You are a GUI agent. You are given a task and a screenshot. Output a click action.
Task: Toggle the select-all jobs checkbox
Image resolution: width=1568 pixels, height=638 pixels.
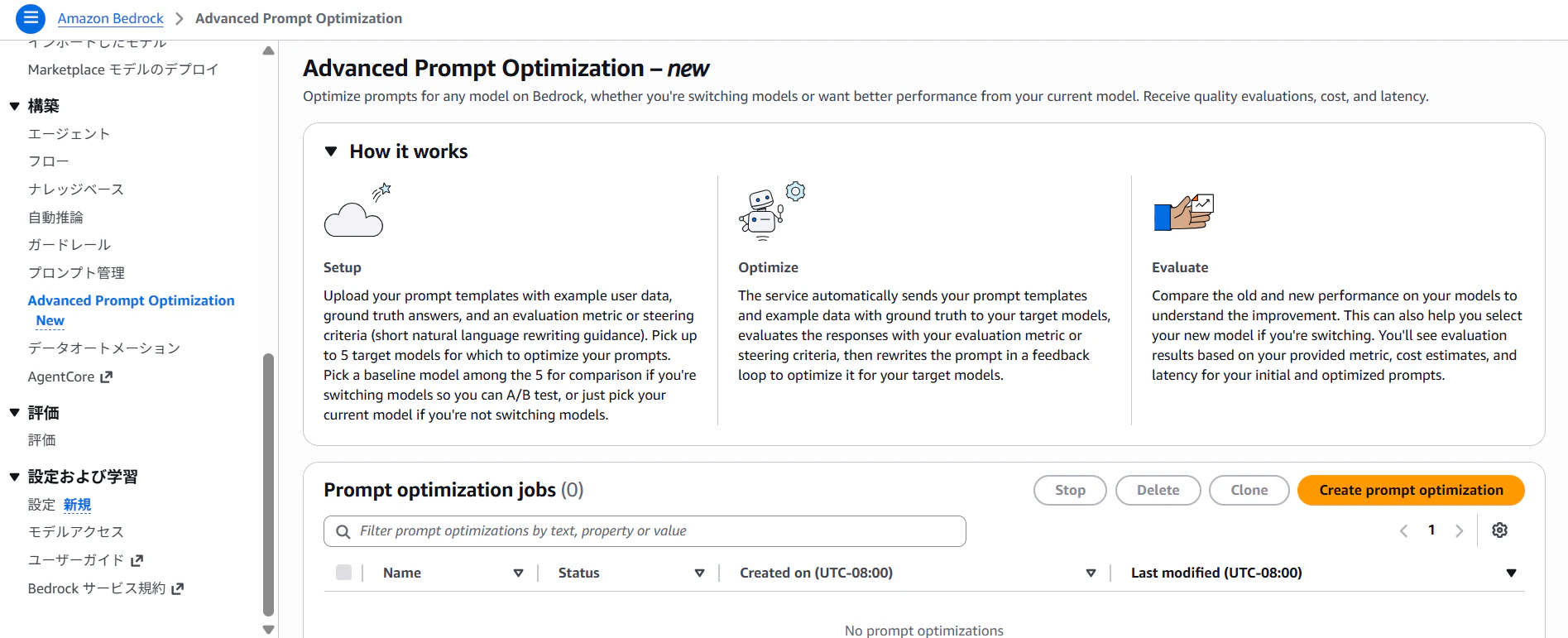[x=344, y=573]
